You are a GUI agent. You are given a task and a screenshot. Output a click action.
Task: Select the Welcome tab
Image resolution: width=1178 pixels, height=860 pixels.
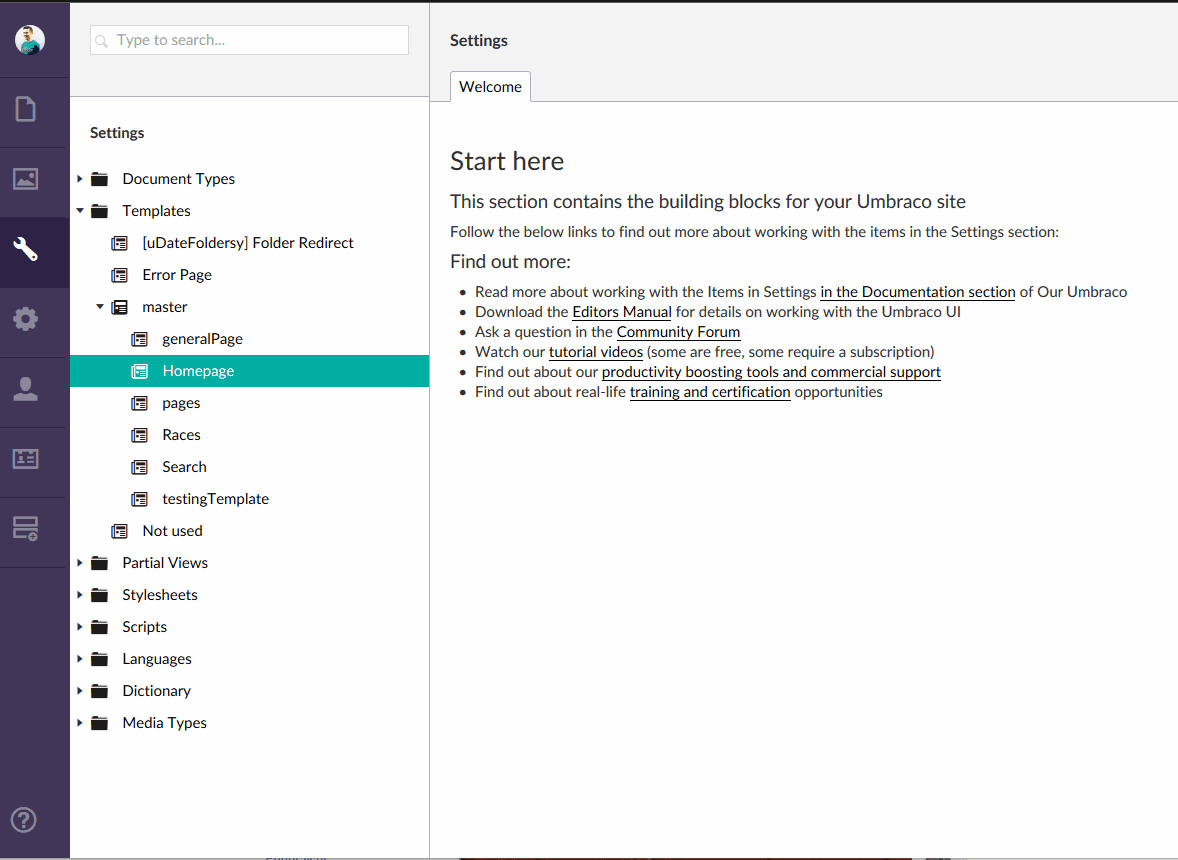pyautogui.click(x=490, y=87)
